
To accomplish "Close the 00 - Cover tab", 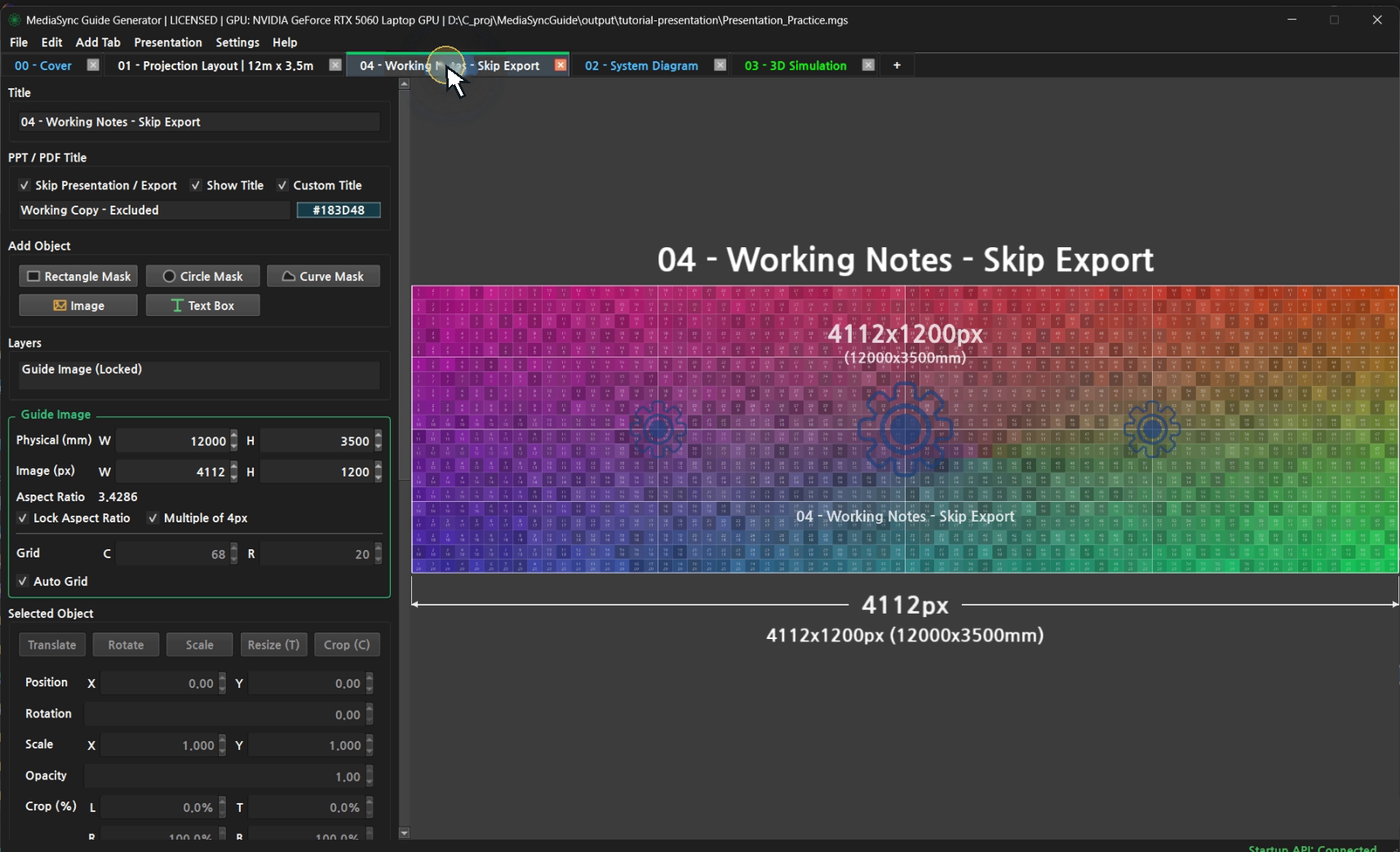I will (x=93, y=65).
